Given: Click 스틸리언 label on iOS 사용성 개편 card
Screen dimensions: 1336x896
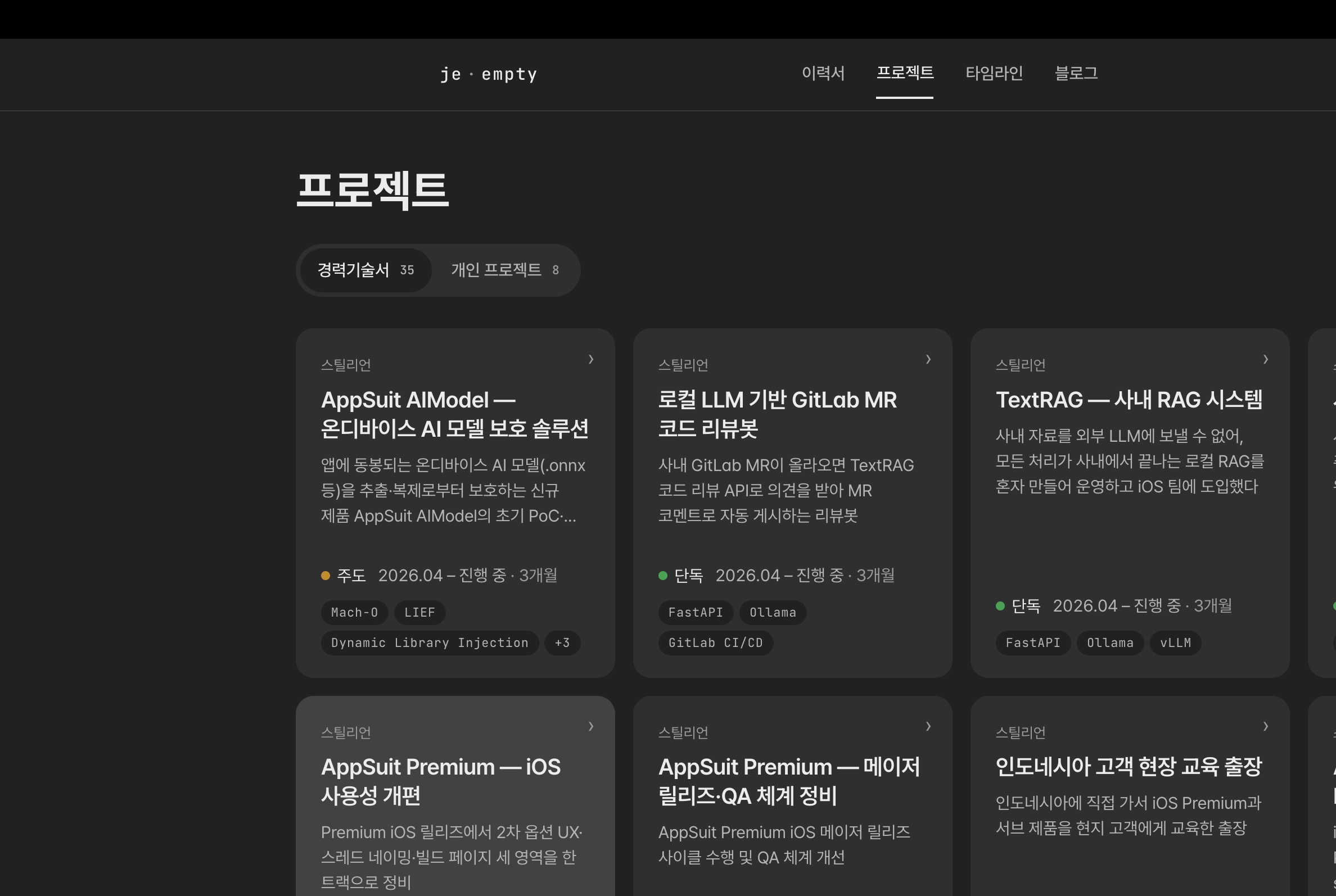Looking at the screenshot, I should 346,732.
